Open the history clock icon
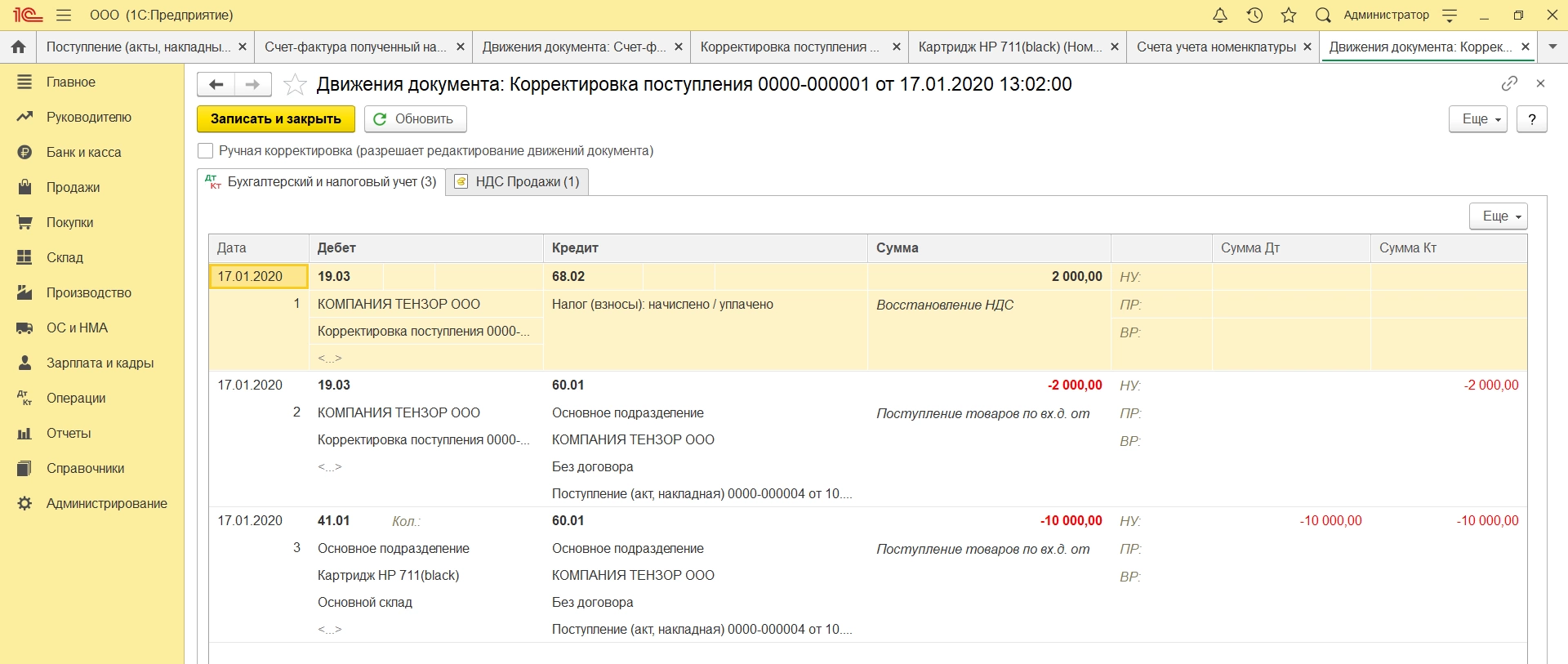 [x=1254, y=16]
